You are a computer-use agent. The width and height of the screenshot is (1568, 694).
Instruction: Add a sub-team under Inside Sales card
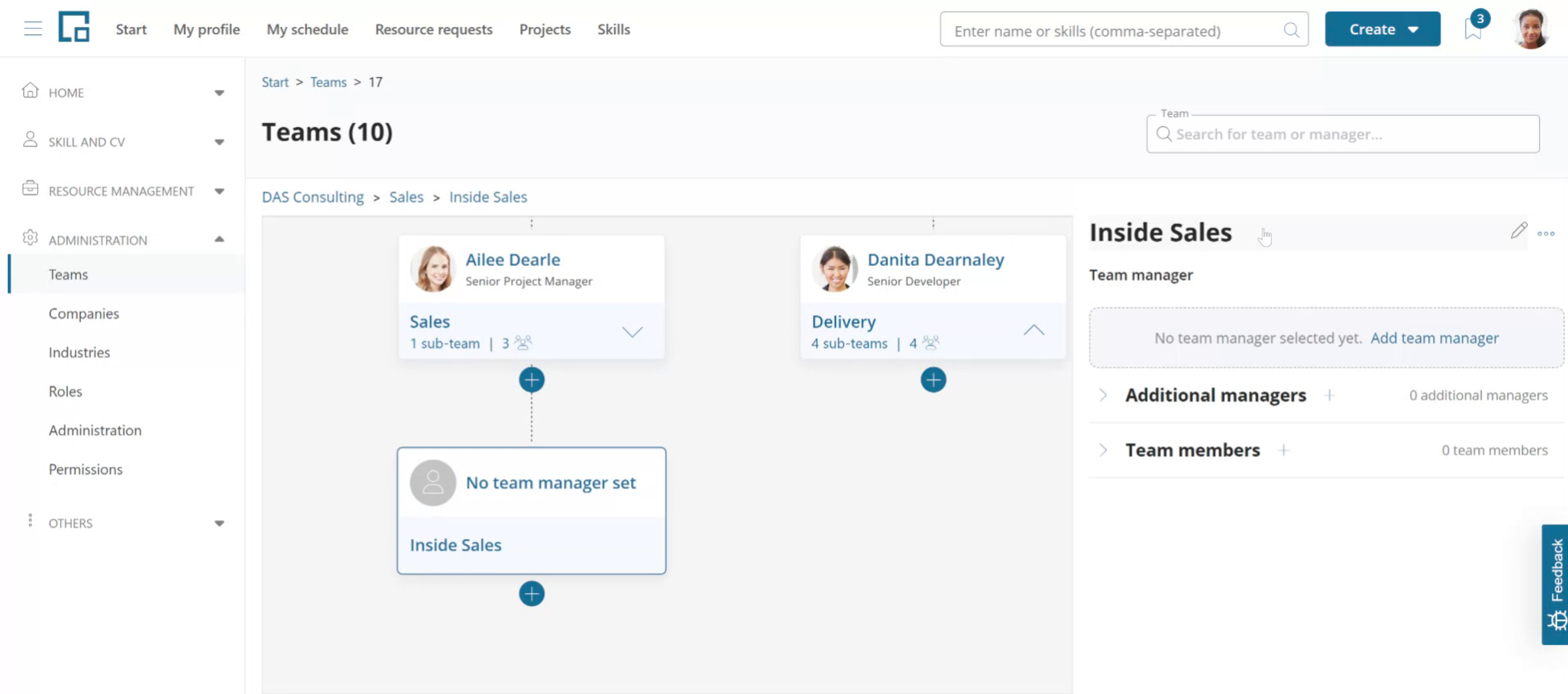point(531,593)
